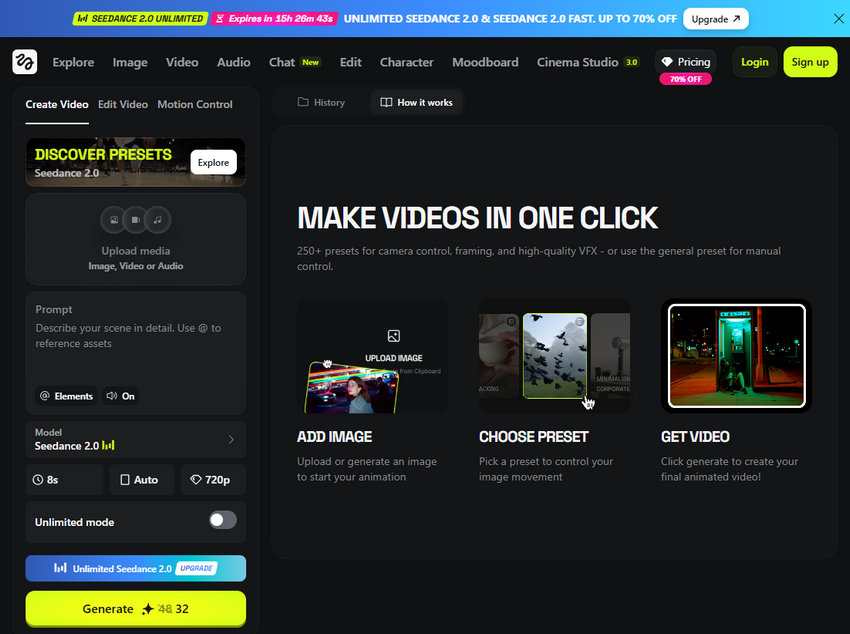This screenshot has width=850, height=634.
Task: Open the Auto aspect ratio selector
Action: click(x=140, y=480)
